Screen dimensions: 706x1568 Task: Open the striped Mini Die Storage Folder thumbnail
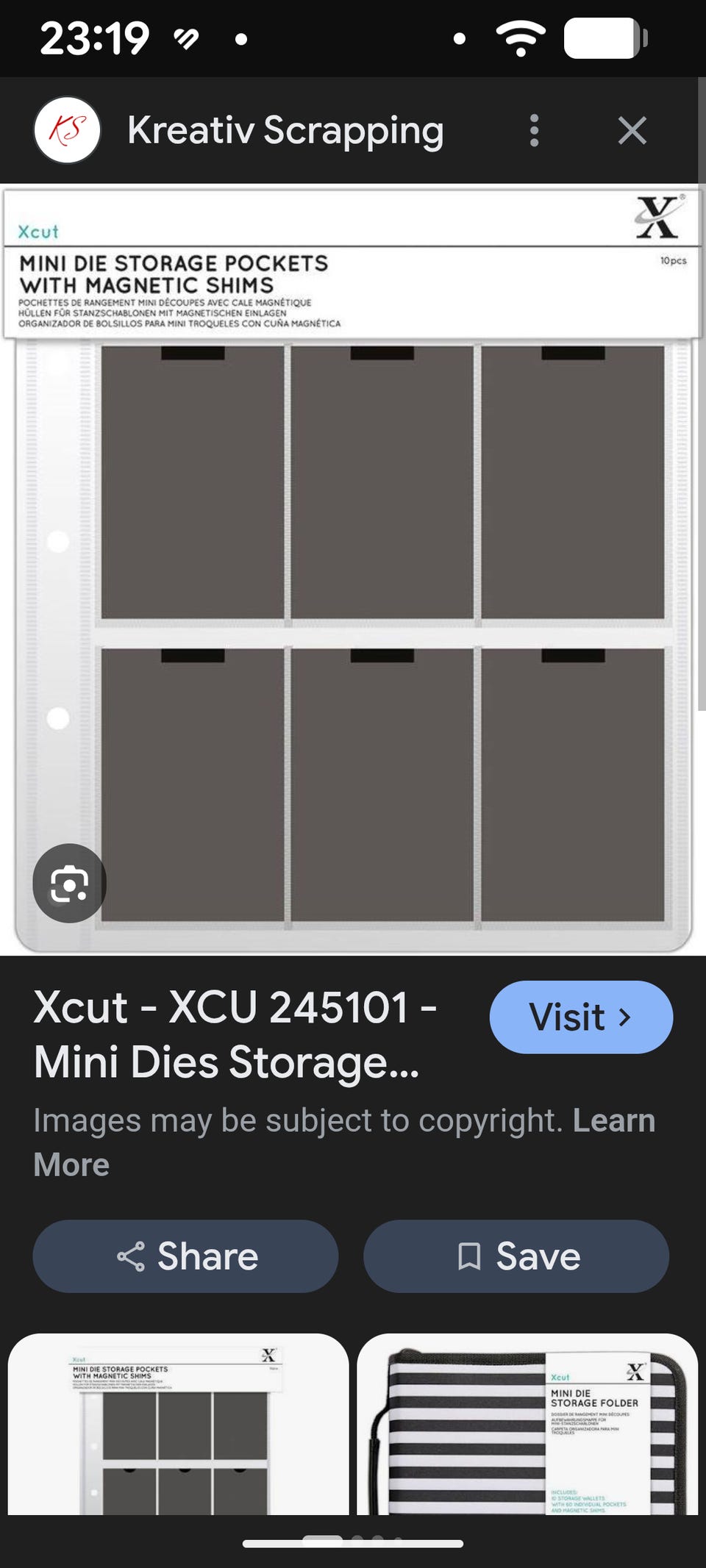click(x=527, y=1424)
